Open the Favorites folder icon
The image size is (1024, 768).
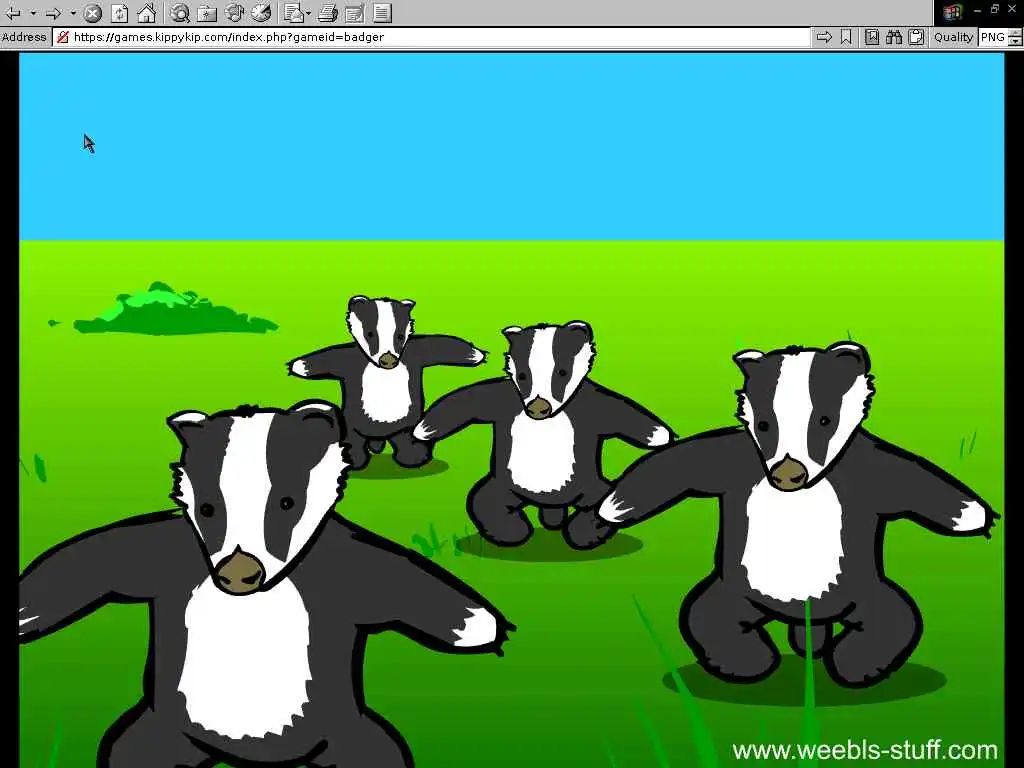pyautogui.click(x=207, y=12)
